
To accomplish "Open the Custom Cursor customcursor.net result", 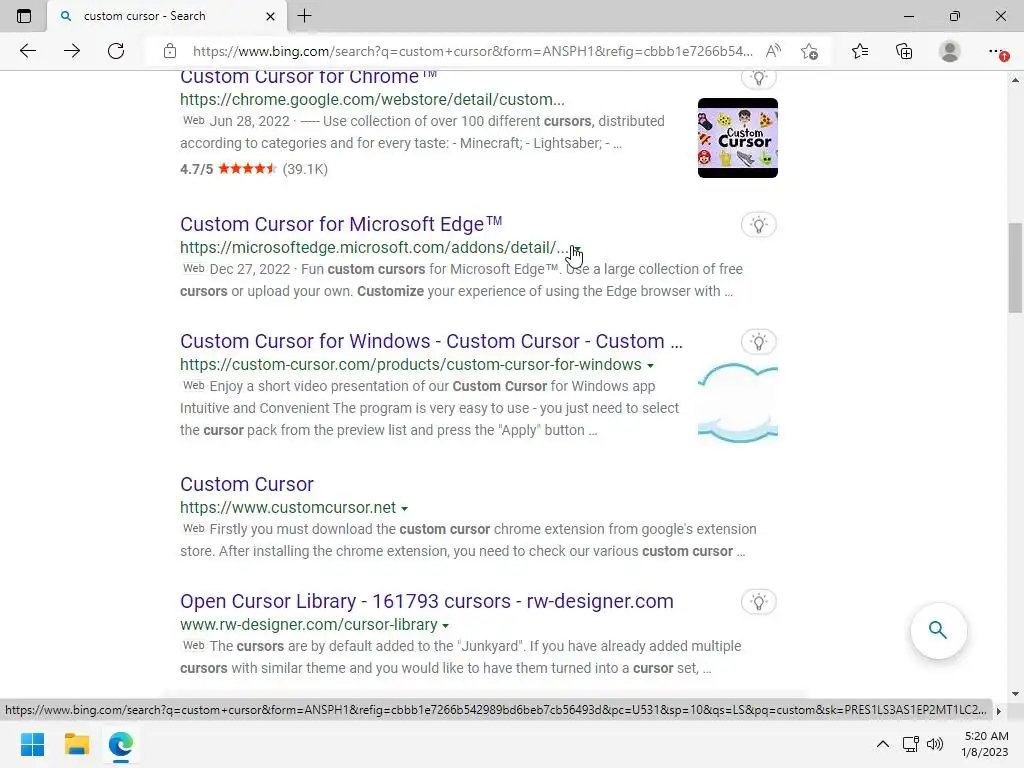I will coord(247,484).
